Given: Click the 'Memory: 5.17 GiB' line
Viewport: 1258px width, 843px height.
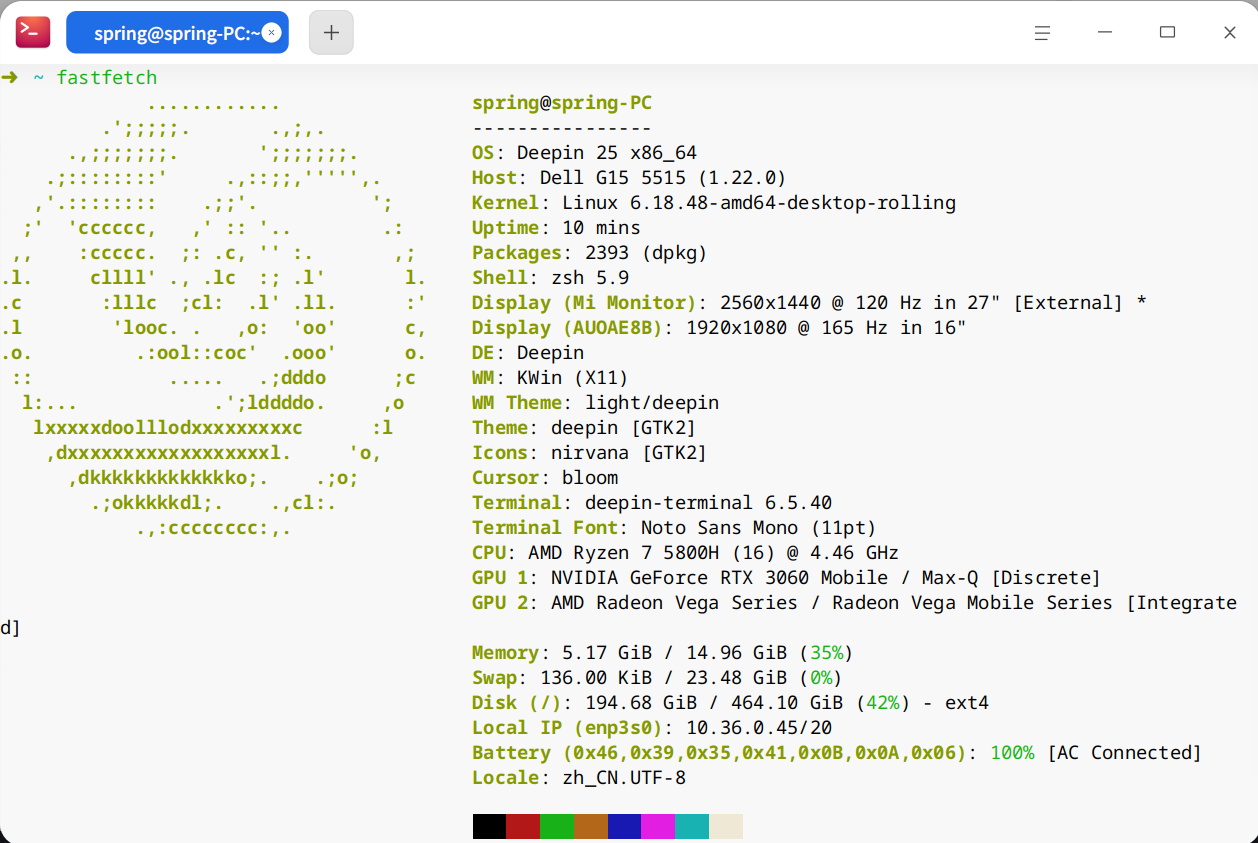Looking at the screenshot, I should pyautogui.click(x=663, y=653).
